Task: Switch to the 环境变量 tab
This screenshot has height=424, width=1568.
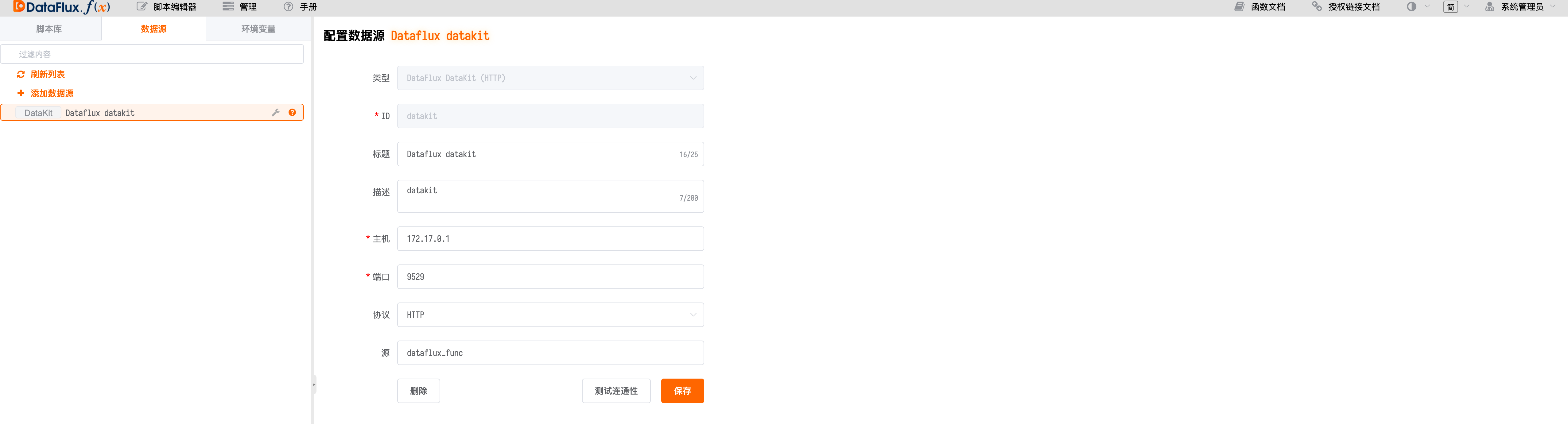Action: pos(258,29)
